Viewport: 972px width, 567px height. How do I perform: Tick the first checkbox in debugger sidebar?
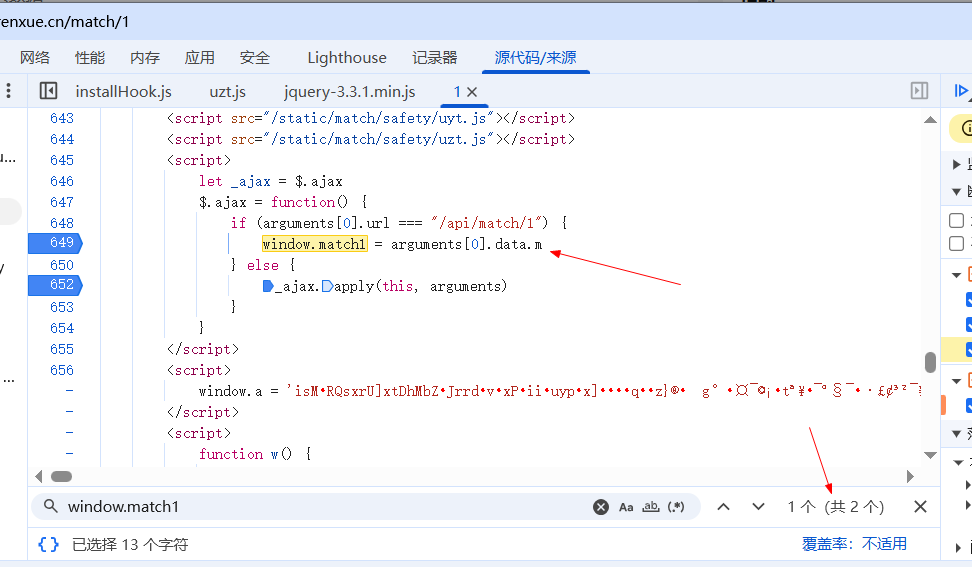pos(957,221)
